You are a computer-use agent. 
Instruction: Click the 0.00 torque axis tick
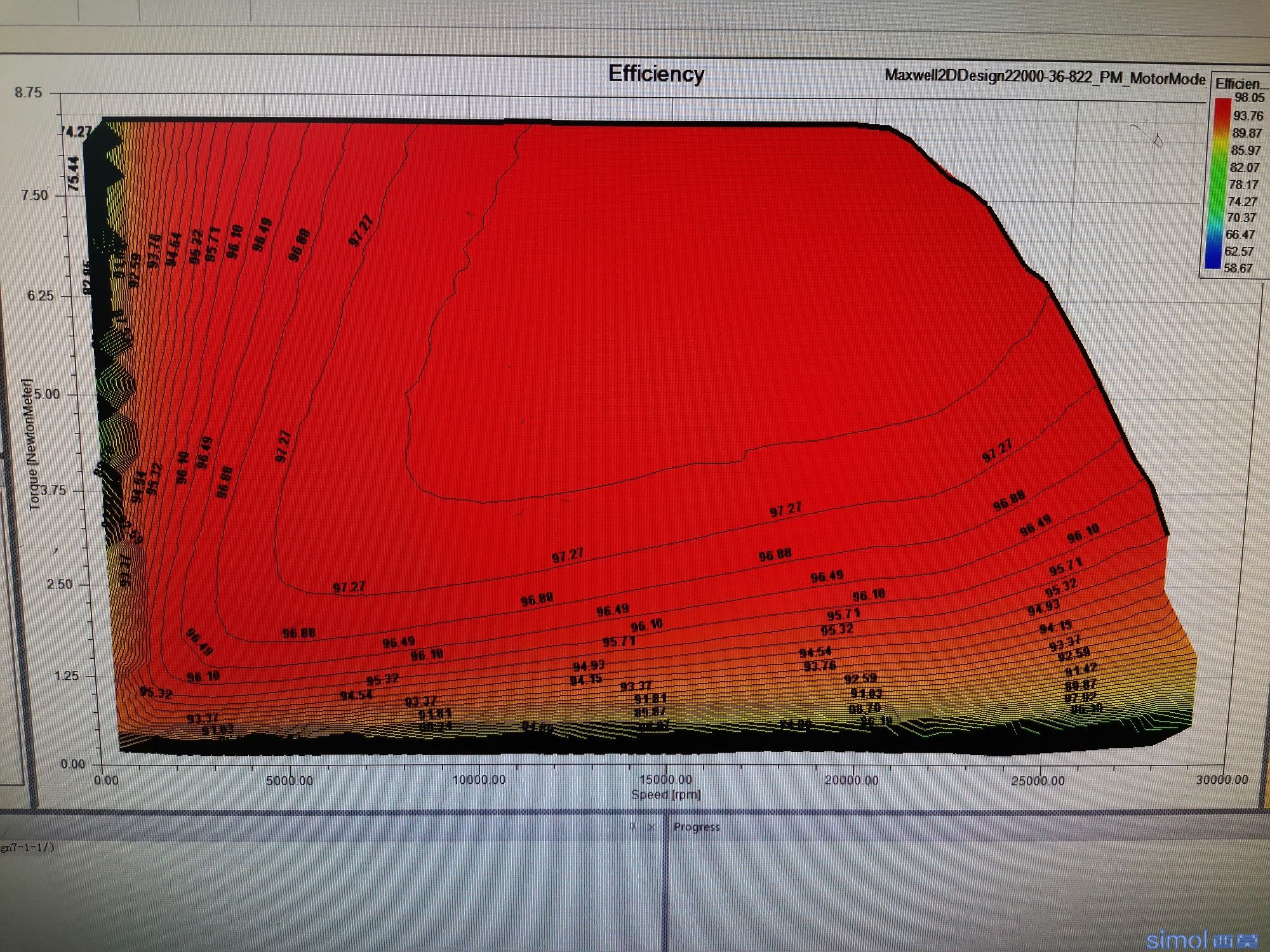click(x=72, y=764)
